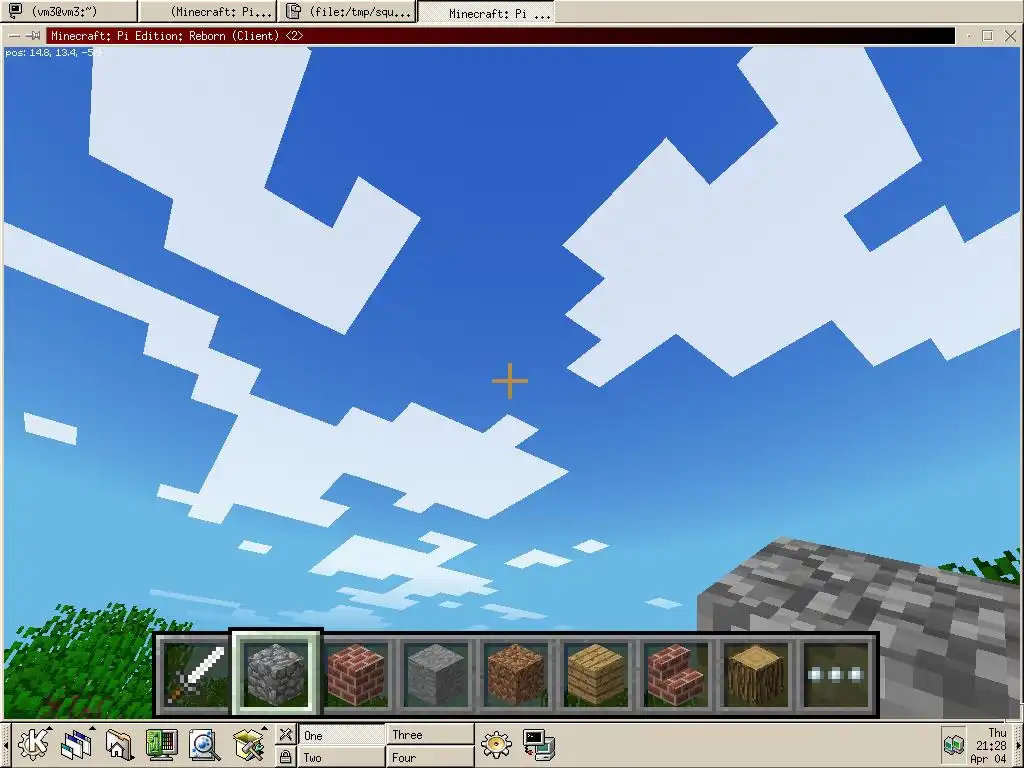
Task: Open the window menu dash icon
Action: (14, 36)
